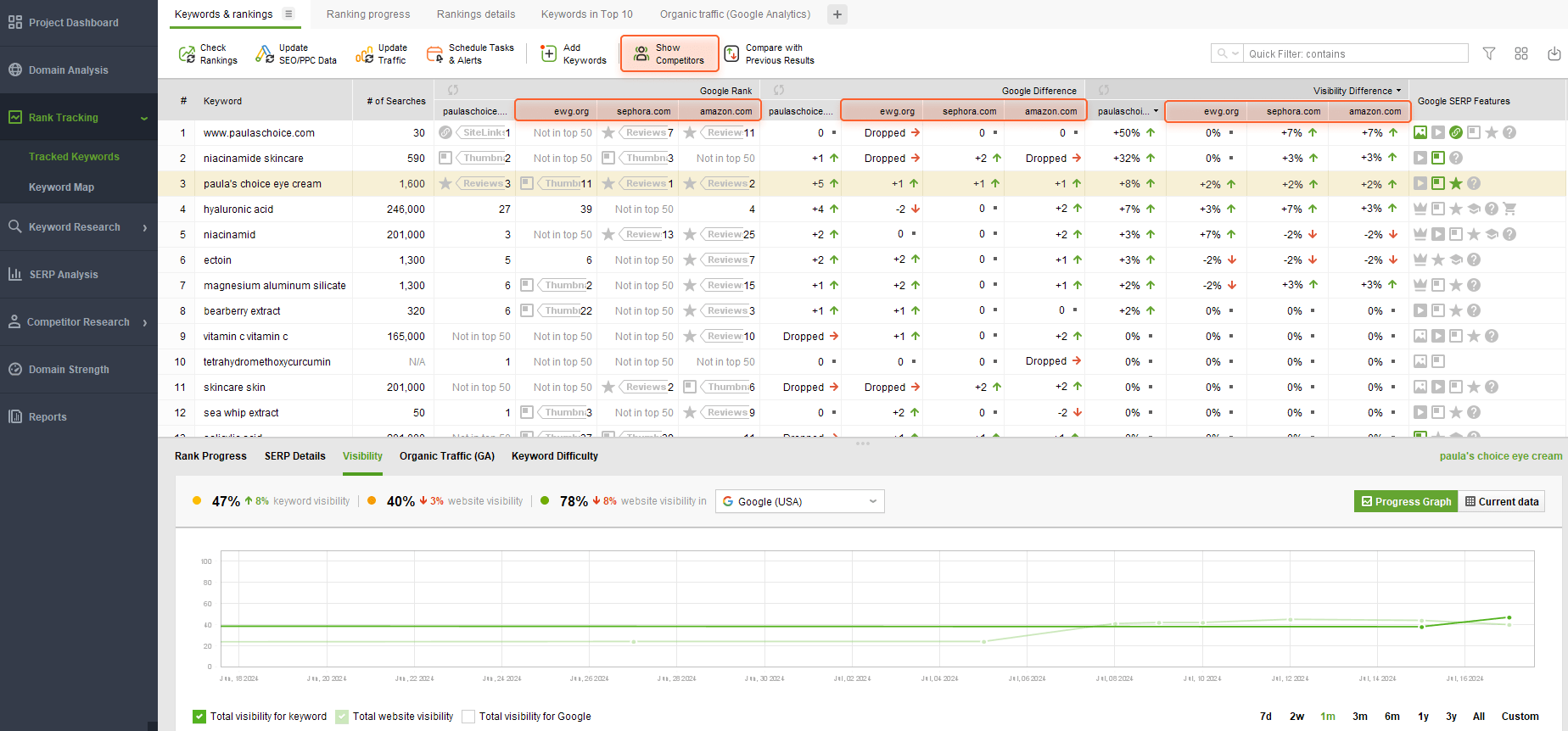
Task: Open the Project Dashboard sidebar icon
Action: [x=15, y=22]
